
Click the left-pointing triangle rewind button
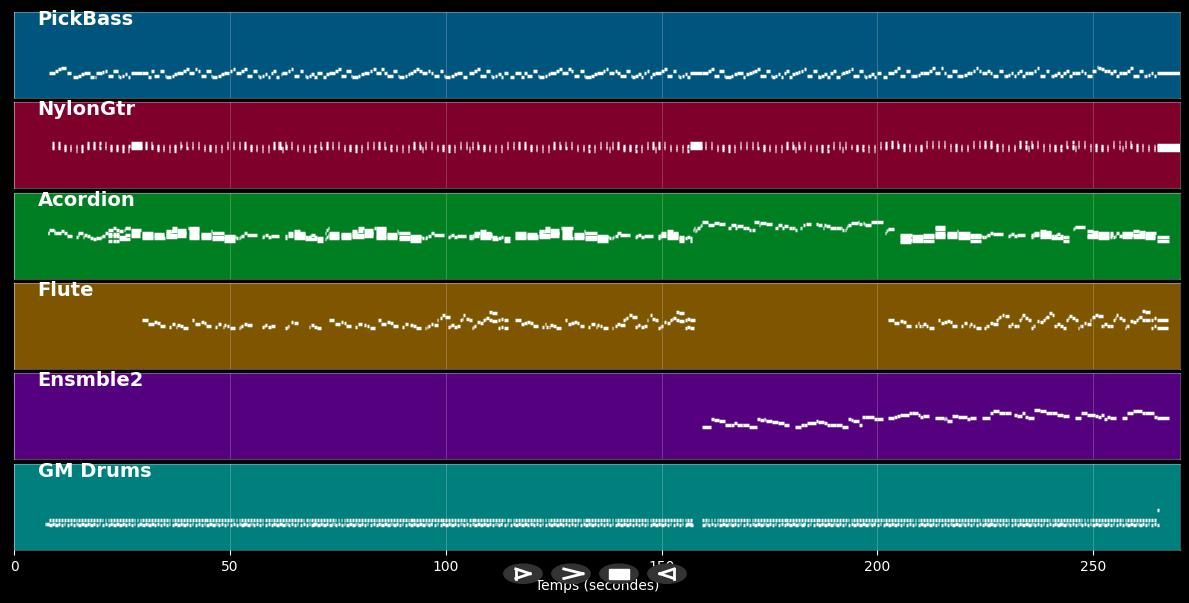[x=667, y=574]
